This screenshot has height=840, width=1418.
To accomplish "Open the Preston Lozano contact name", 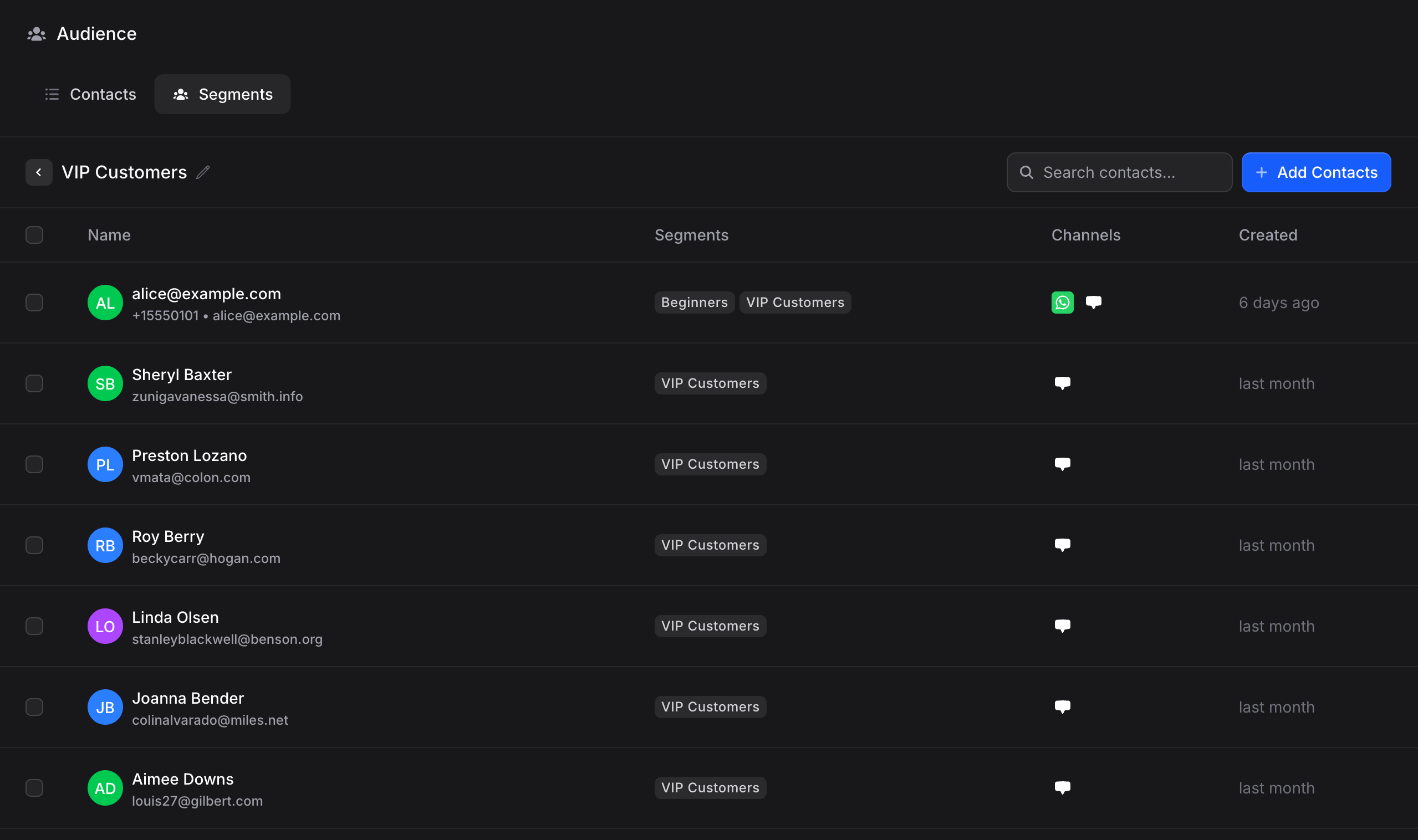I will coord(189,455).
